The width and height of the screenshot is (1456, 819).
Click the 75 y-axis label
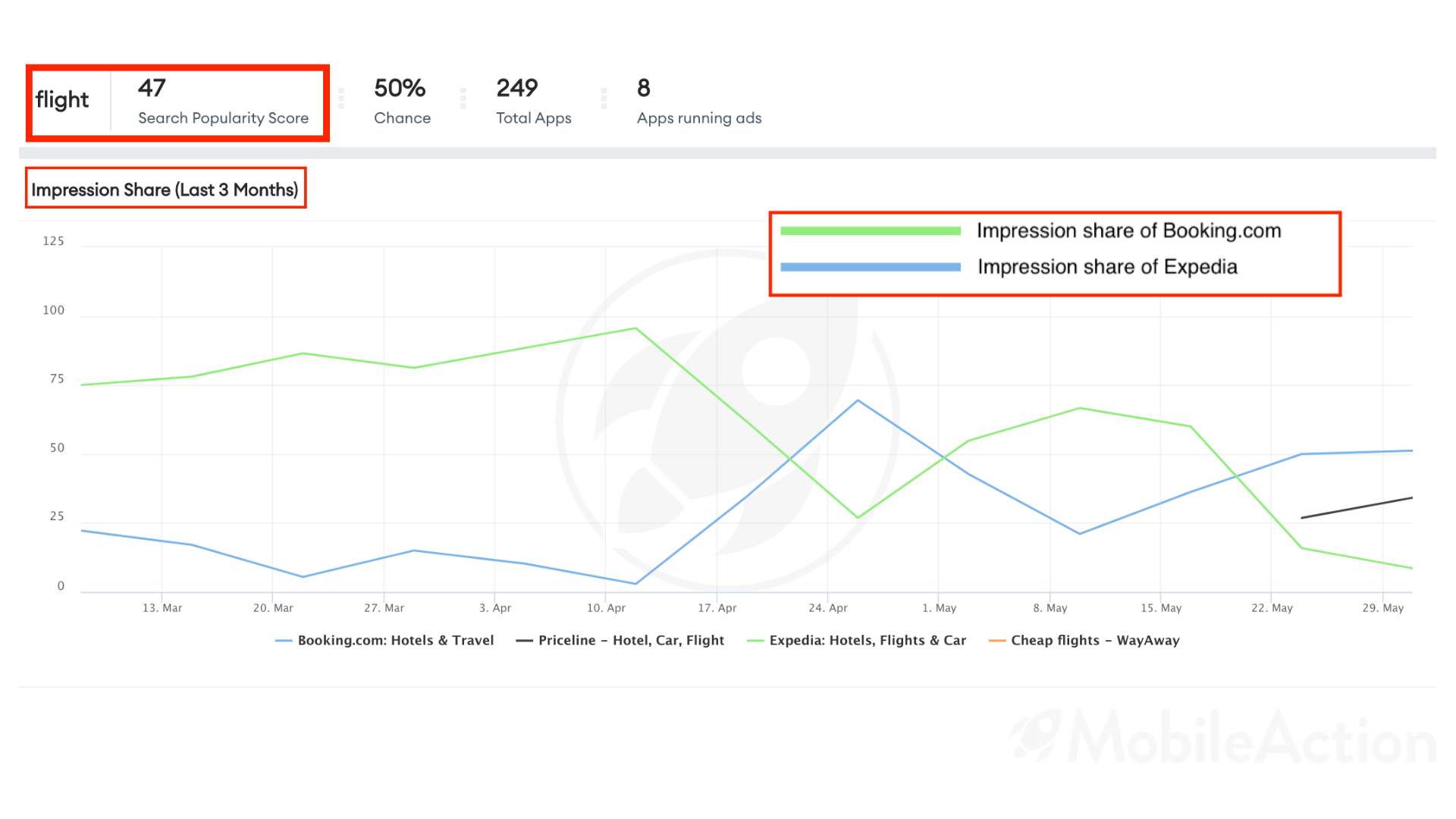pyautogui.click(x=57, y=379)
